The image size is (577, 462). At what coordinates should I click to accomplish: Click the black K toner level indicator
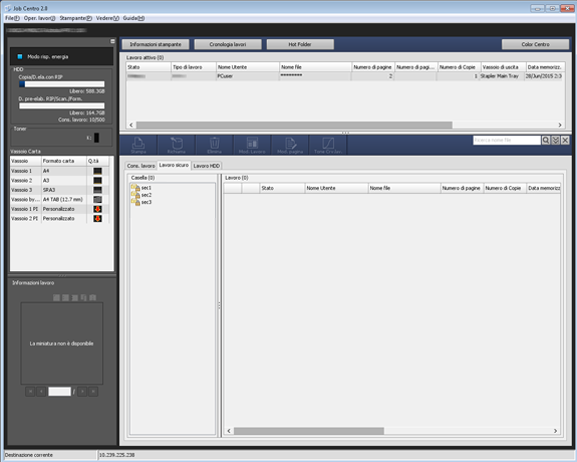click(x=96, y=138)
